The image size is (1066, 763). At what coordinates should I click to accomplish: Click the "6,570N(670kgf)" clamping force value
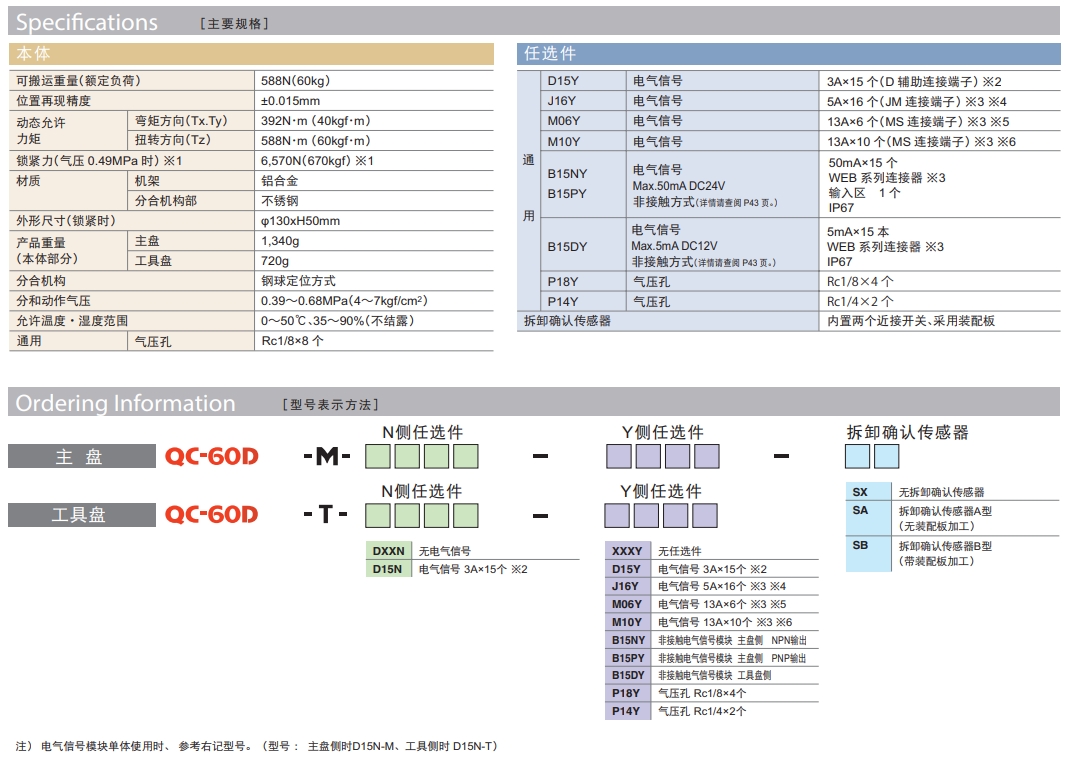(x=306, y=161)
